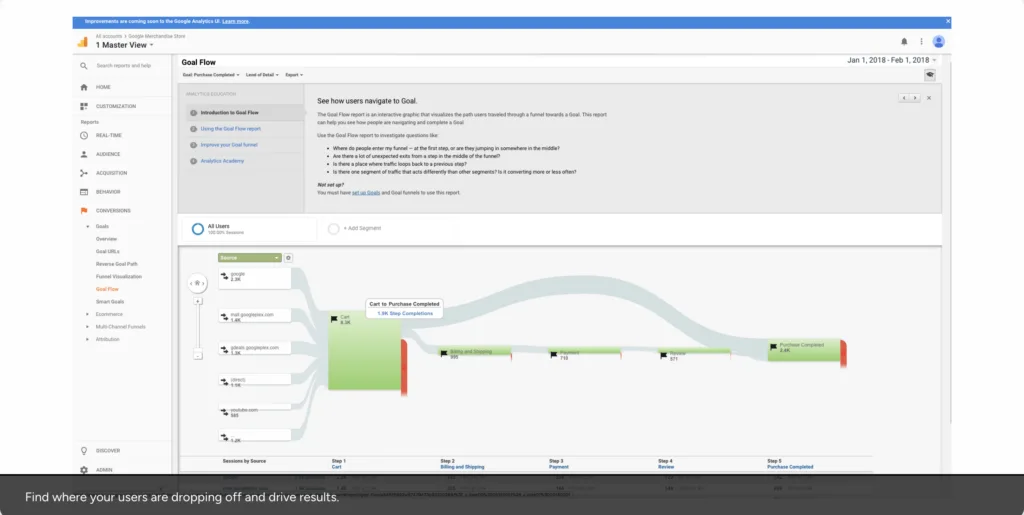Click the Add Segment empty circle
Screen dimensions: 1024x515
click(x=333, y=228)
